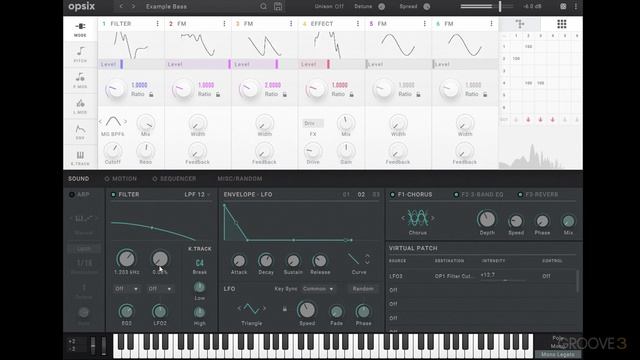Open the PITCH page in sidebar
Screen dimensions: 640x360
[80, 54]
